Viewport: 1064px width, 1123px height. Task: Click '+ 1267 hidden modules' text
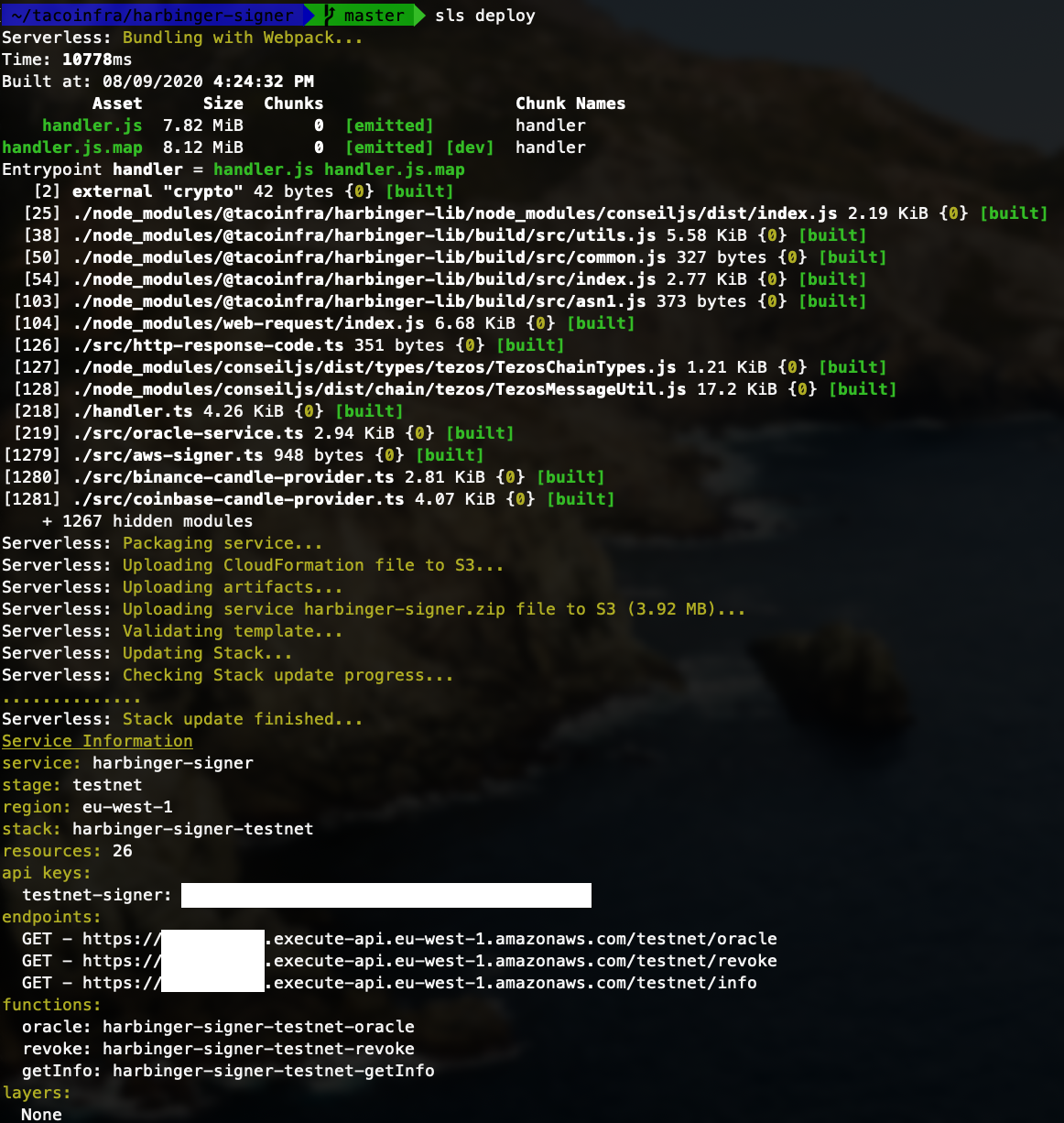pyautogui.click(x=147, y=521)
